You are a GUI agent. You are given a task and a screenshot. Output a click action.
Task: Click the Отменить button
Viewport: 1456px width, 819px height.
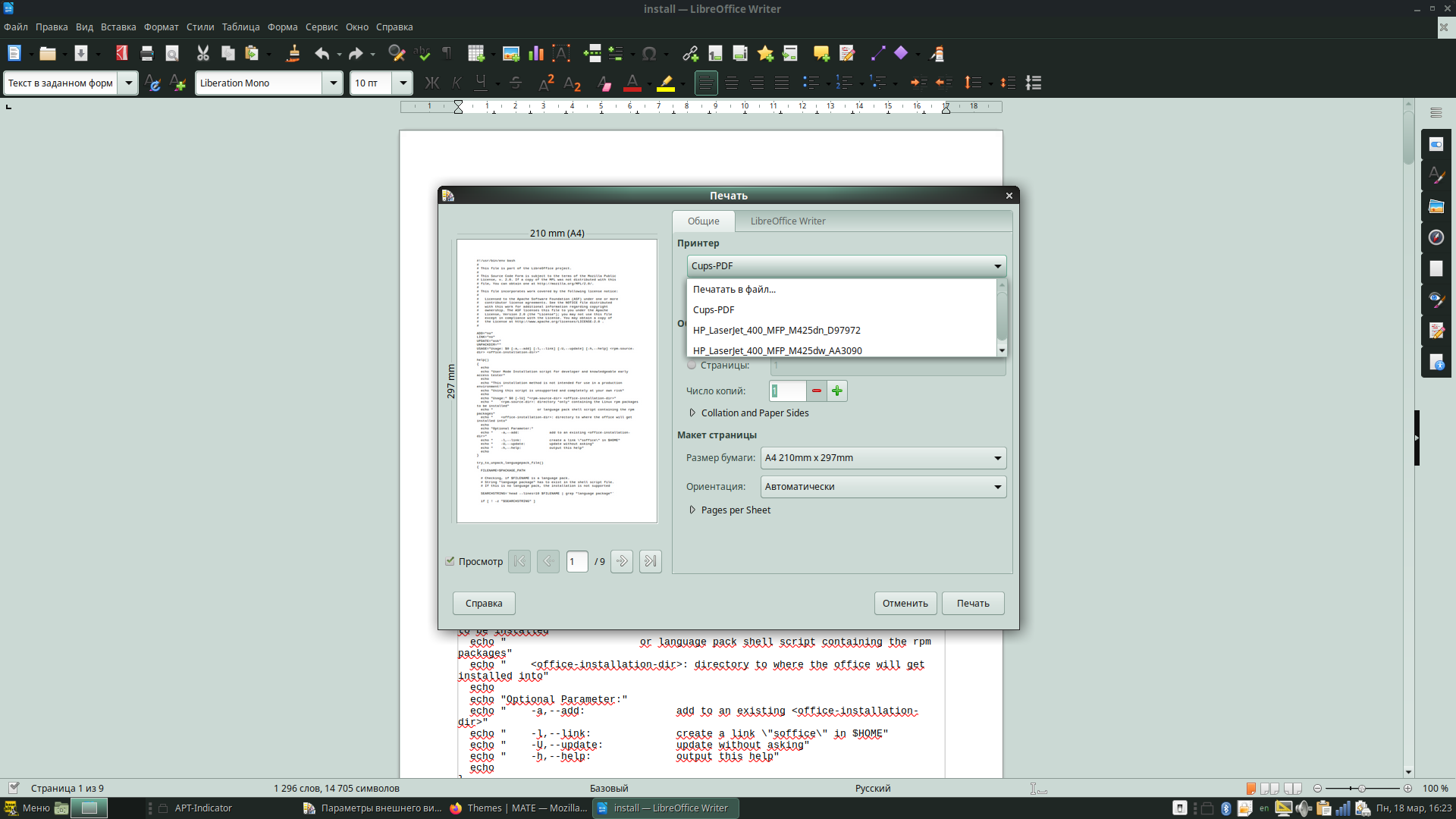(905, 603)
